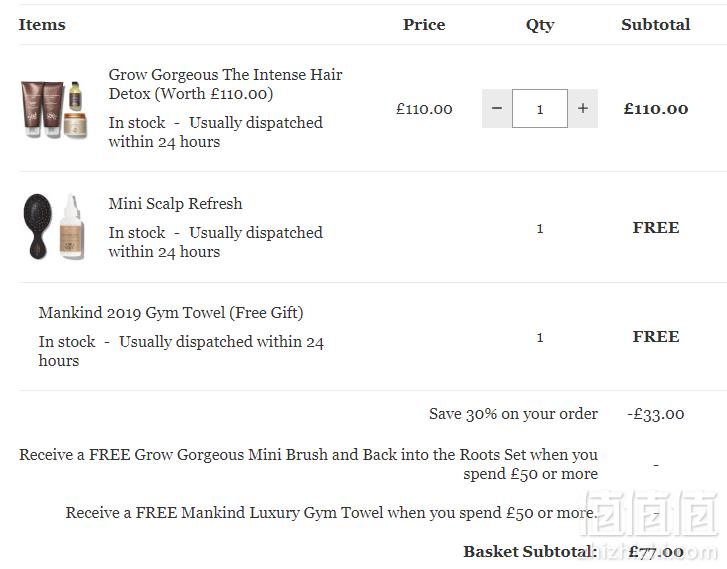Click the Save 30% on your order text
The width and height of the screenshot is (727, 569).
click(x=513, y=414)
